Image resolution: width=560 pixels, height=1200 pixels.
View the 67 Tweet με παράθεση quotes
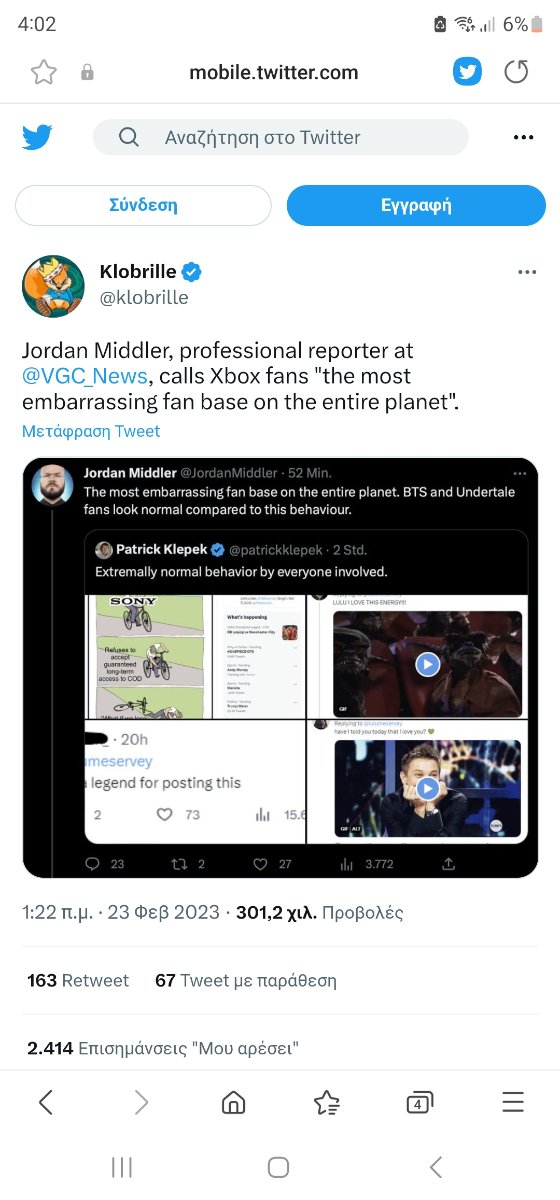coord(245,980)
